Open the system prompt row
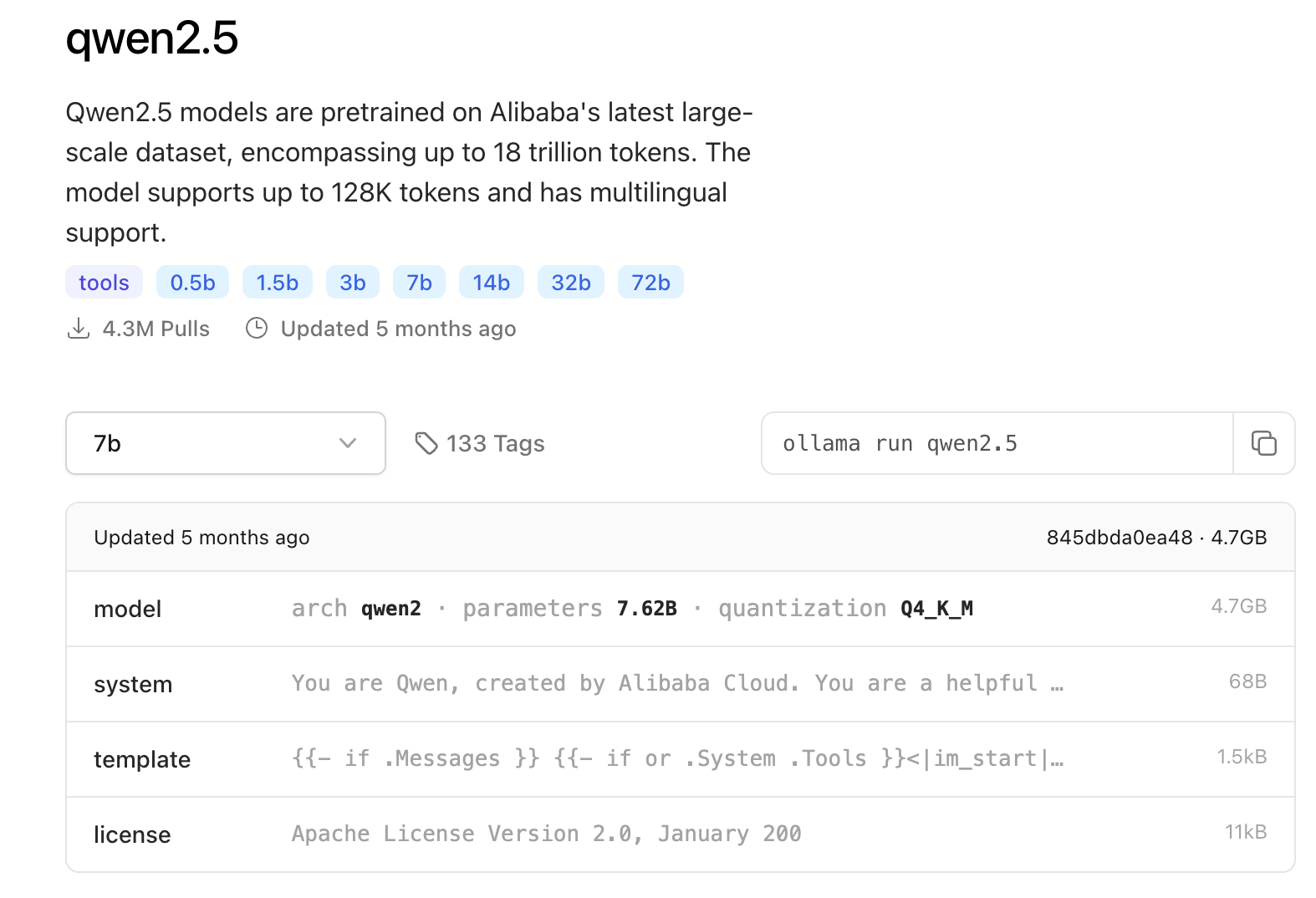The width and height of the screenshot is (1316, 898). [x=679, y=684]
